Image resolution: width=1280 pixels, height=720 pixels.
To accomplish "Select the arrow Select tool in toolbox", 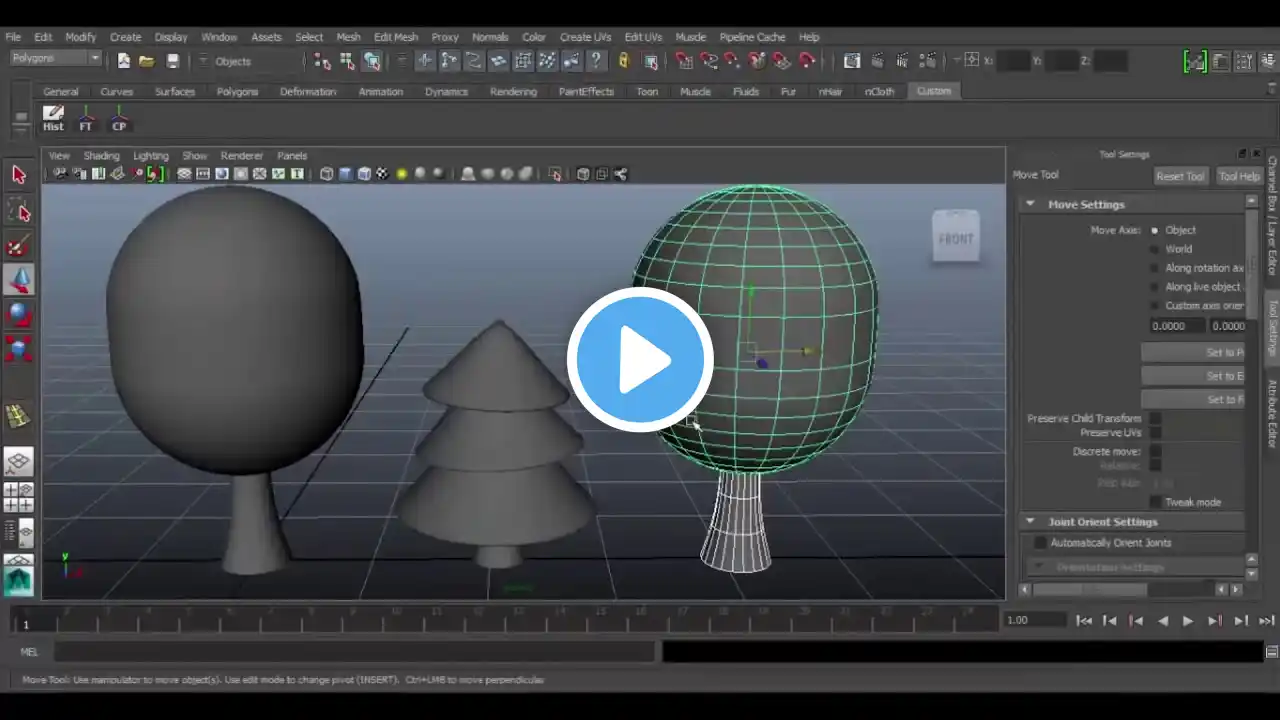I will (18, 175).
